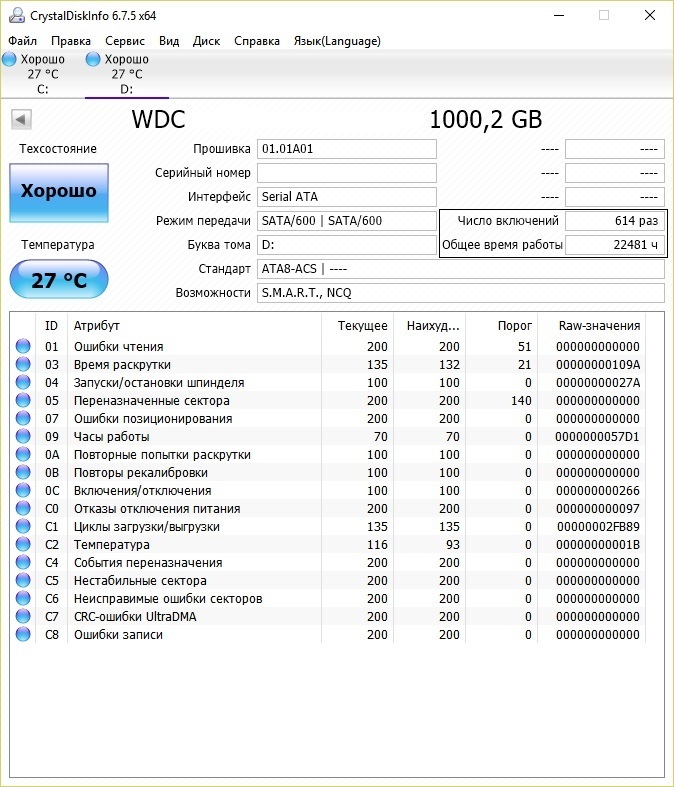Click the Raw-значения column header
Image resolution: width=674 pixels, height=787 pixels.
592,326
